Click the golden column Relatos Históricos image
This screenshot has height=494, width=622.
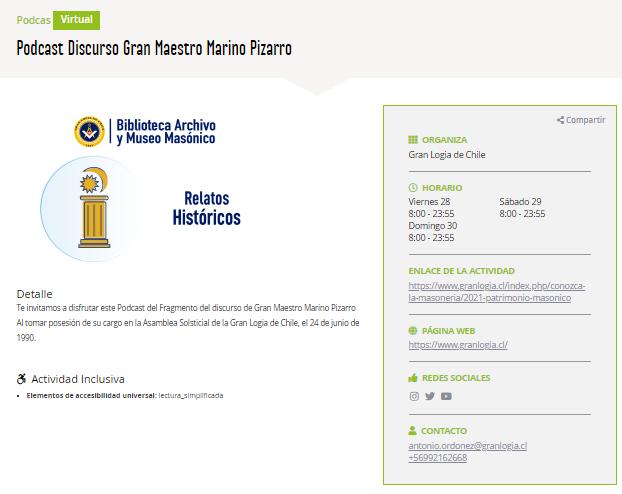click(x=94, y=208)
